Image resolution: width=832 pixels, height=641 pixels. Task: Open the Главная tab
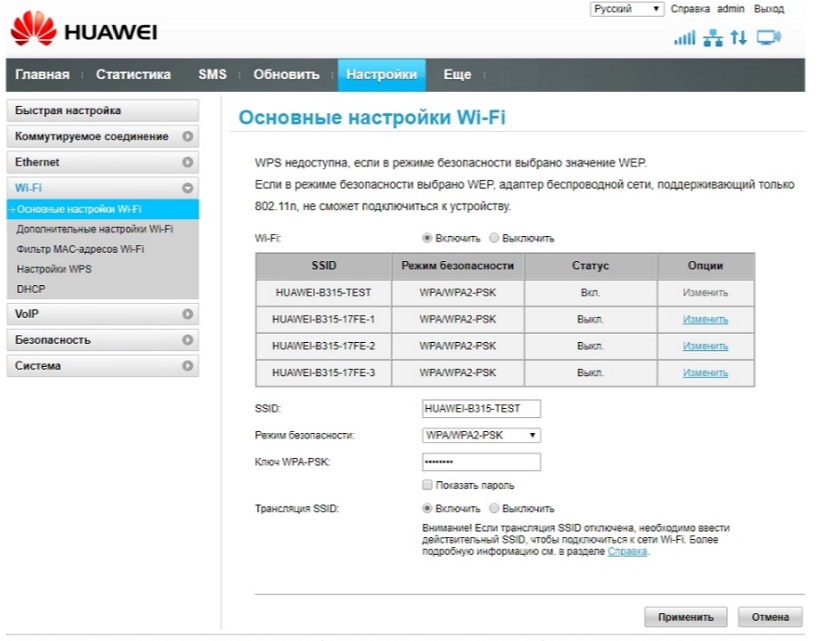pos(42,74)
